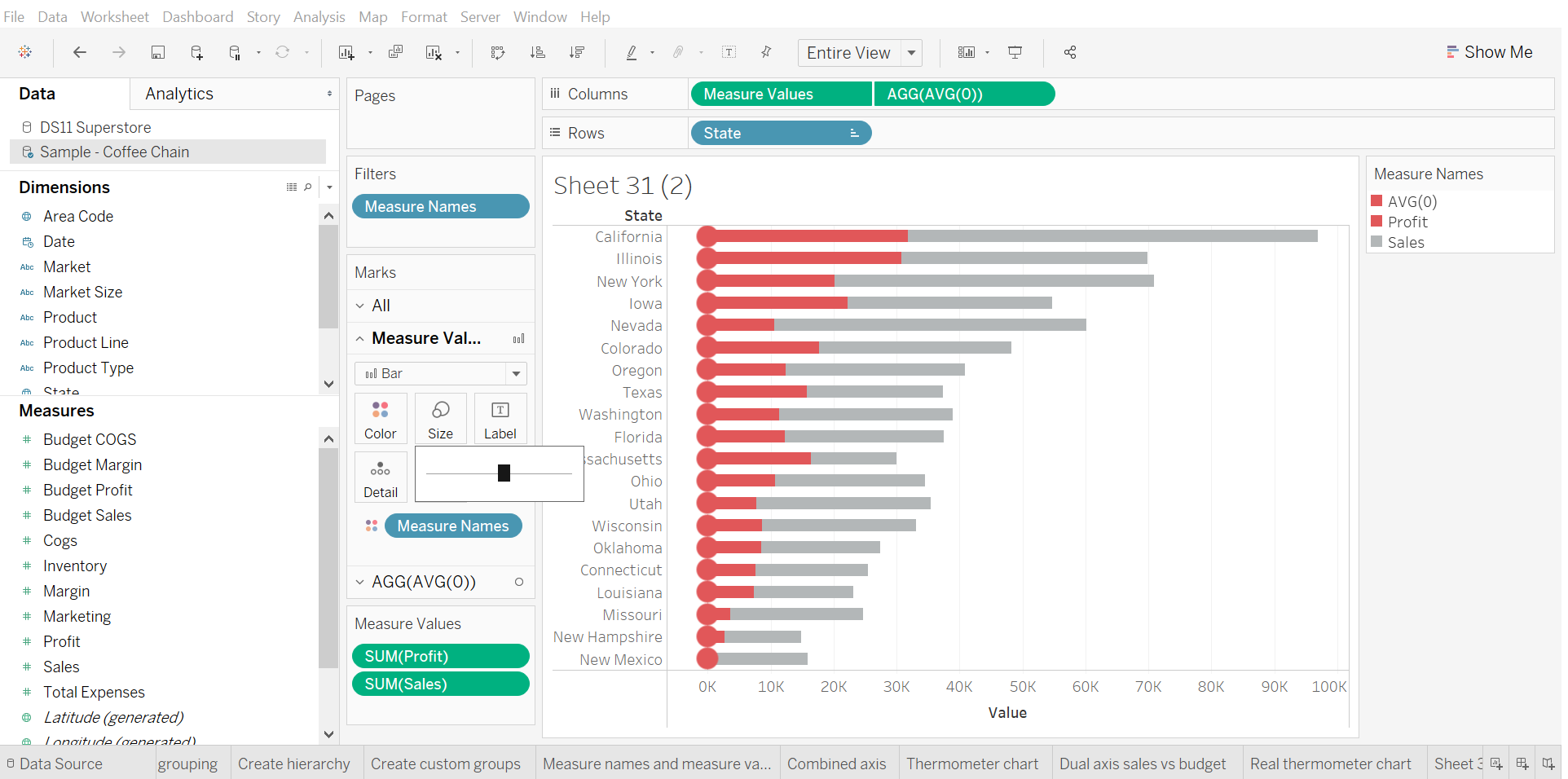Toggle mark labels on the view

tap(729, 52)
